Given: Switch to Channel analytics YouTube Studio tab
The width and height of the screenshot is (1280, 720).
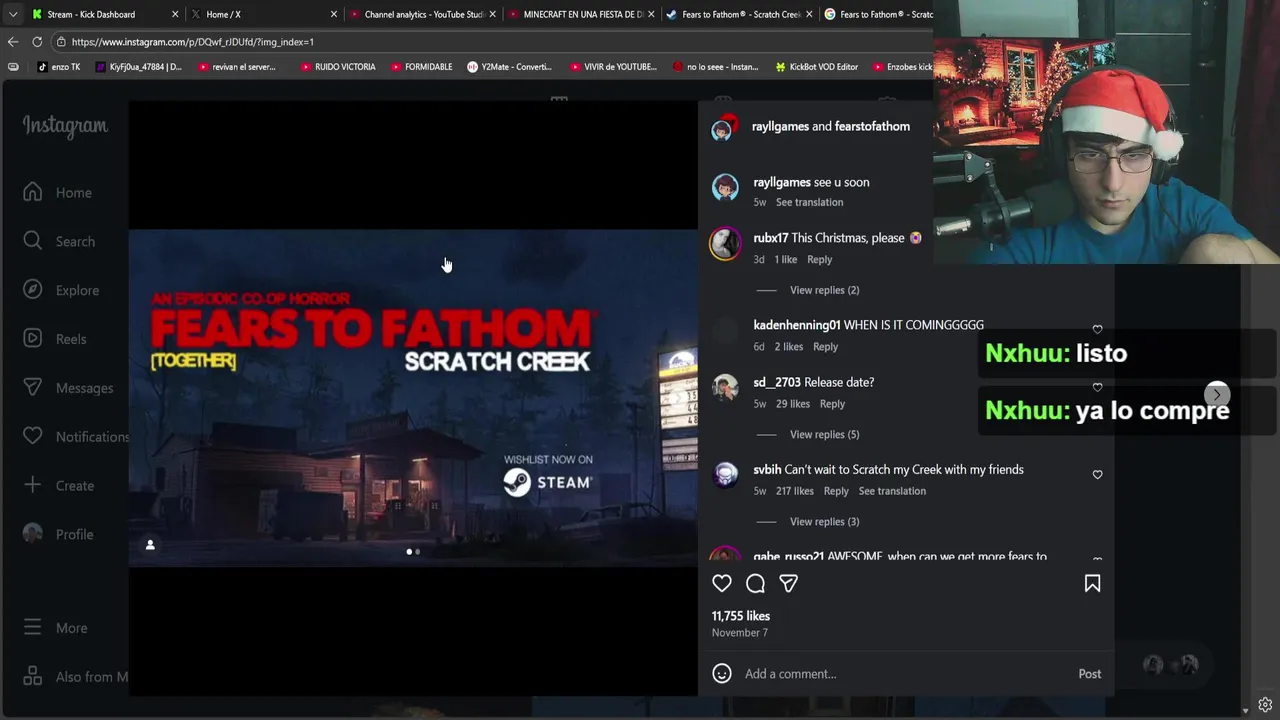Looking at the screenshot, I should (x=423, y=14).
